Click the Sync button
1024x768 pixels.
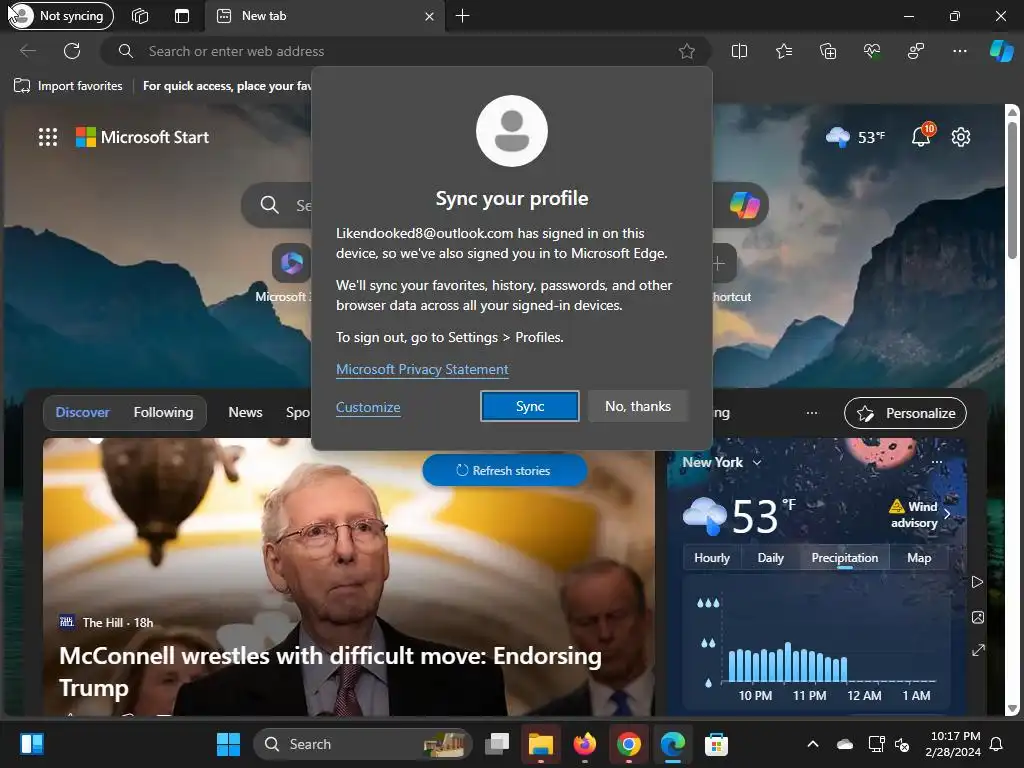pos(530,406)
